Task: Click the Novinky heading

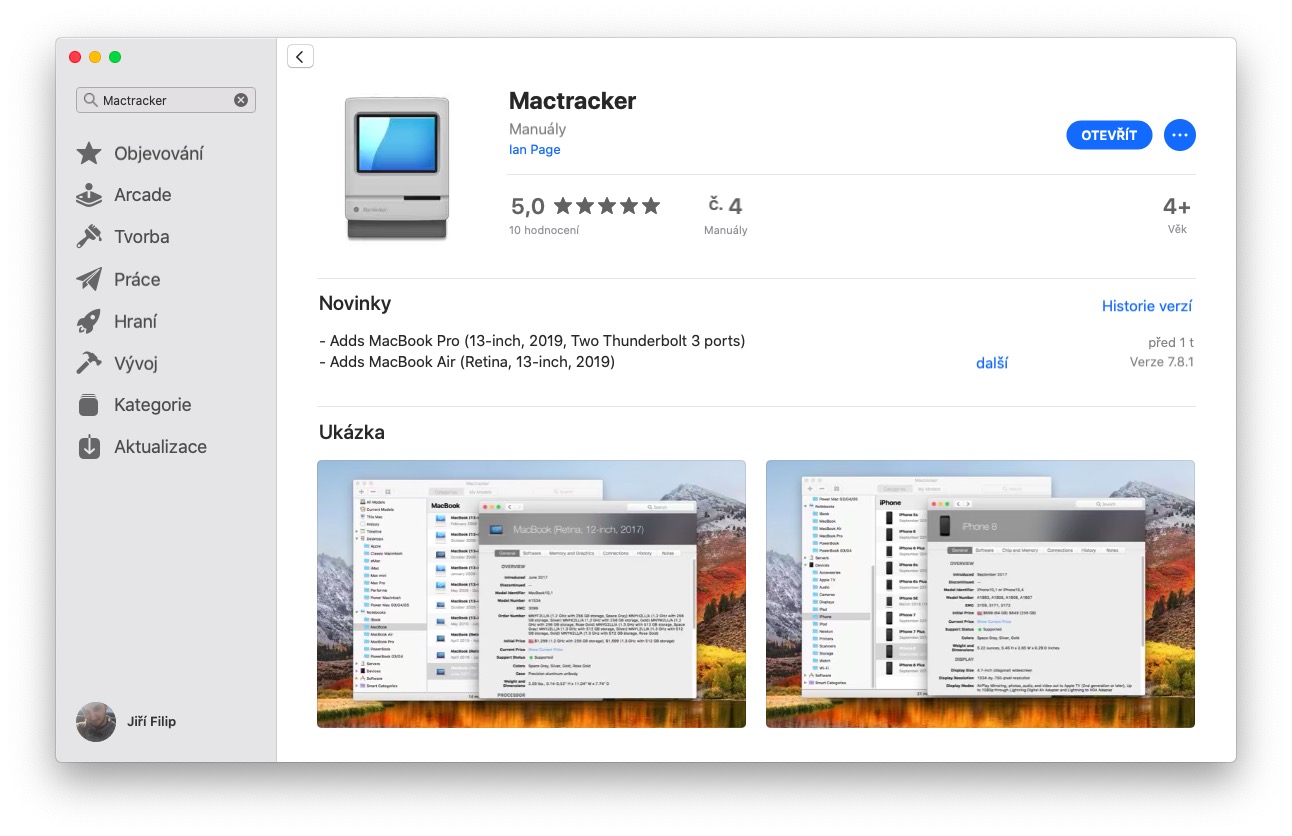Action: coord(355,303)
